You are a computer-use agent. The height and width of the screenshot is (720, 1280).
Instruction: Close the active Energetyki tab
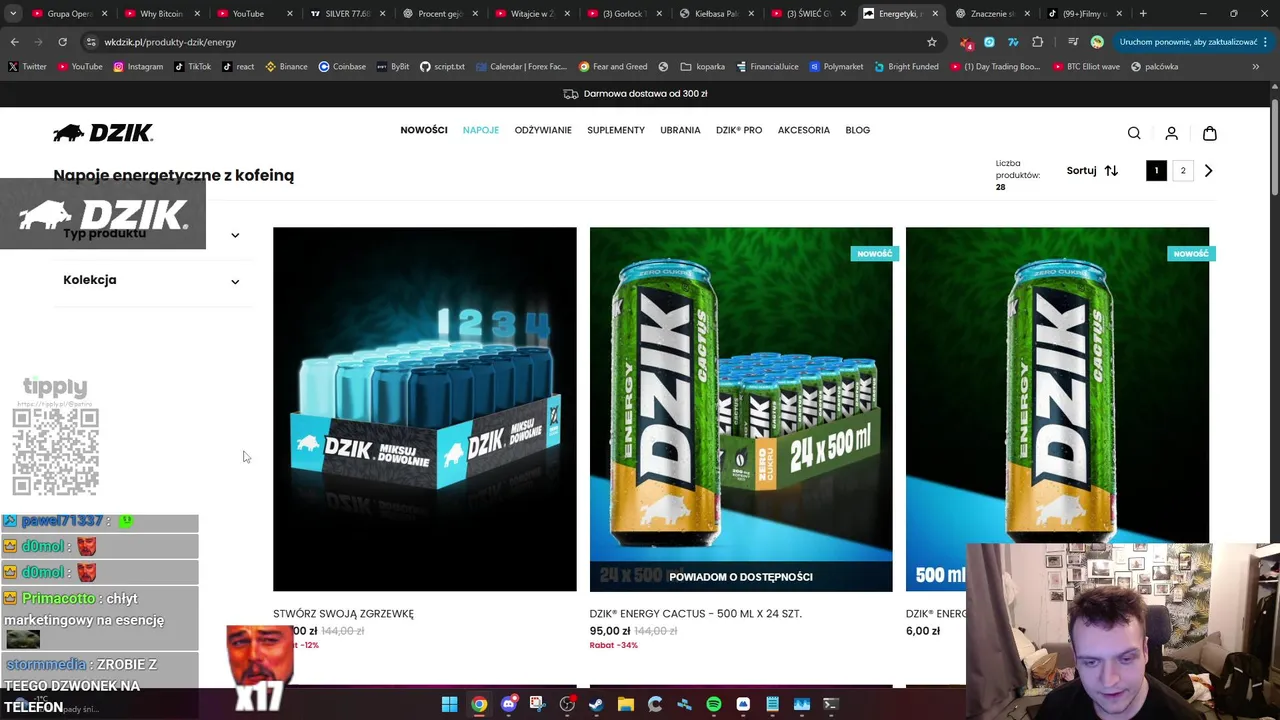[935, 14]
